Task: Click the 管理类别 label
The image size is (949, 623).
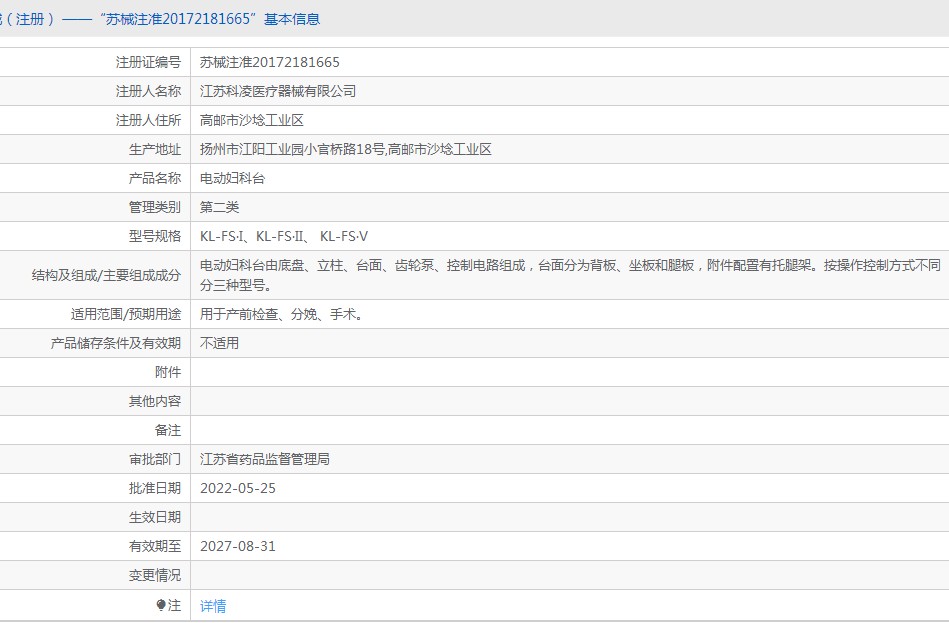Action: [x=155, y=208]
